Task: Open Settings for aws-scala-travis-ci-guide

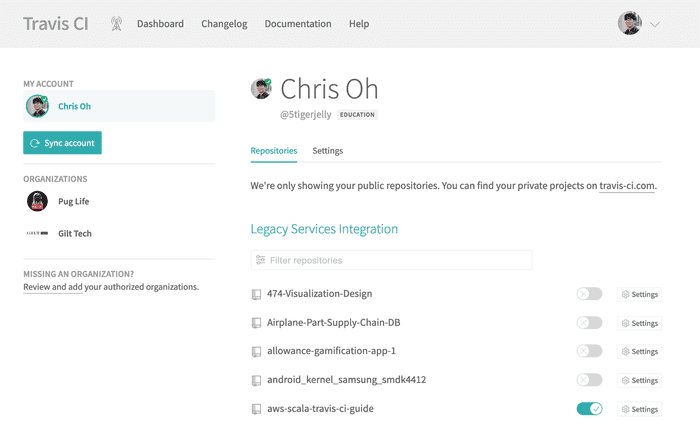Action: point(639,409)
